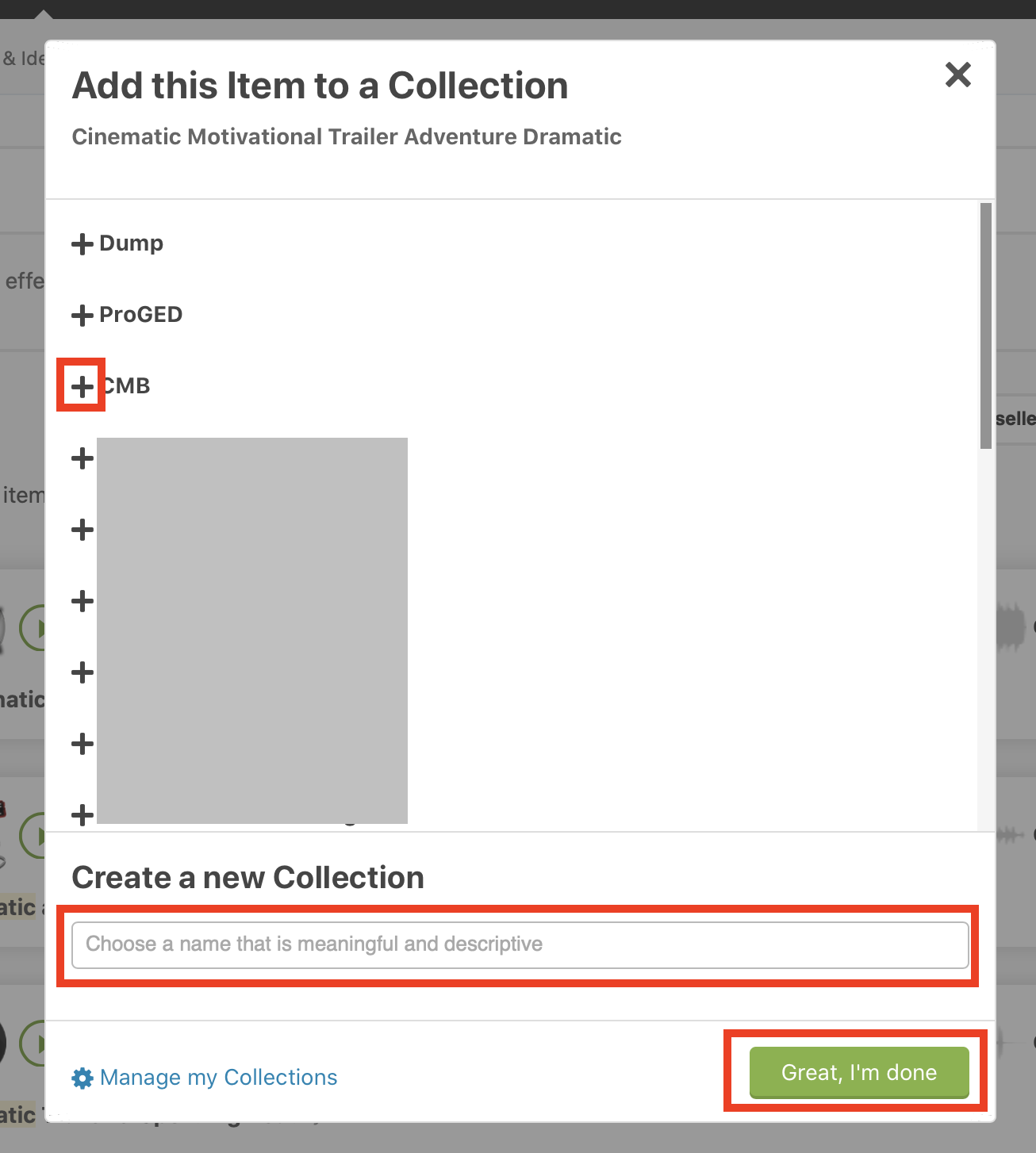Click the plus icon beside CMB
Viewport: 1036px width, 1153px height.
coord(82,387)
